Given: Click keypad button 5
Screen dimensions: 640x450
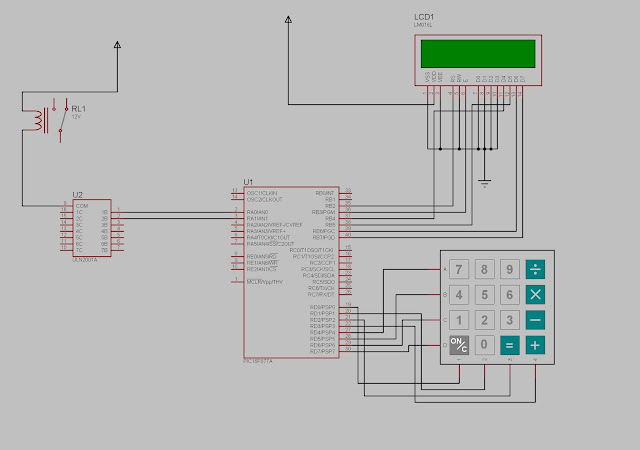Looking at the screenshot, I should coord(484,295).
